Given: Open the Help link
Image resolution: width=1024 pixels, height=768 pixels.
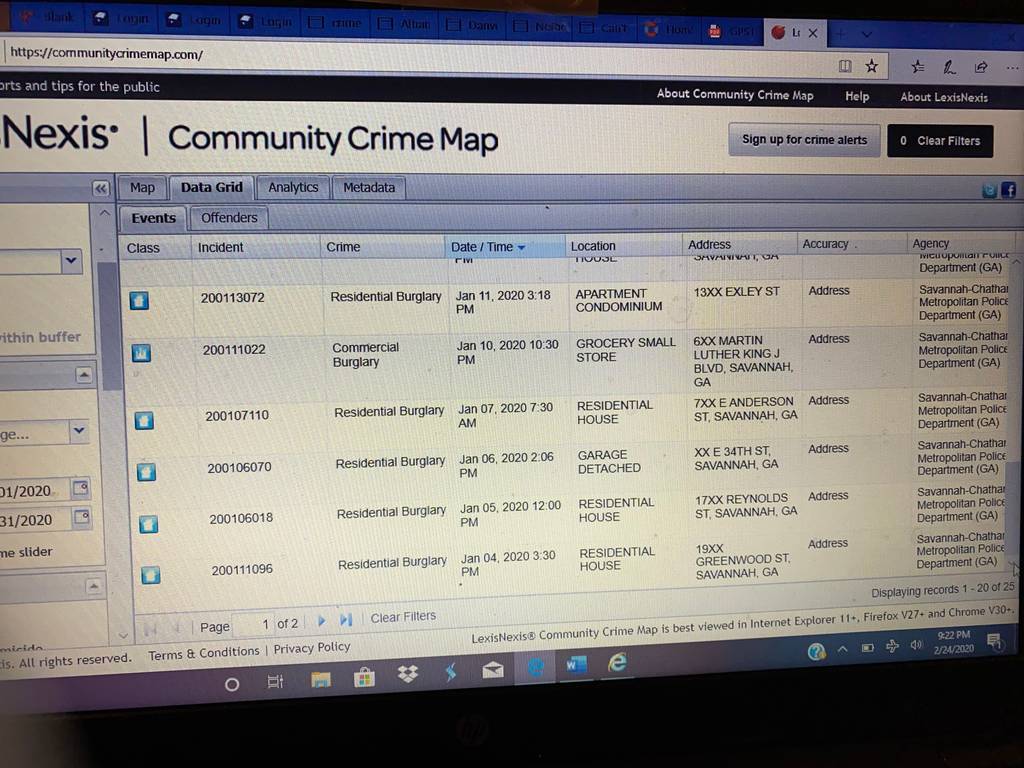Looking at the screenshot, I should (x=857, y=97).
